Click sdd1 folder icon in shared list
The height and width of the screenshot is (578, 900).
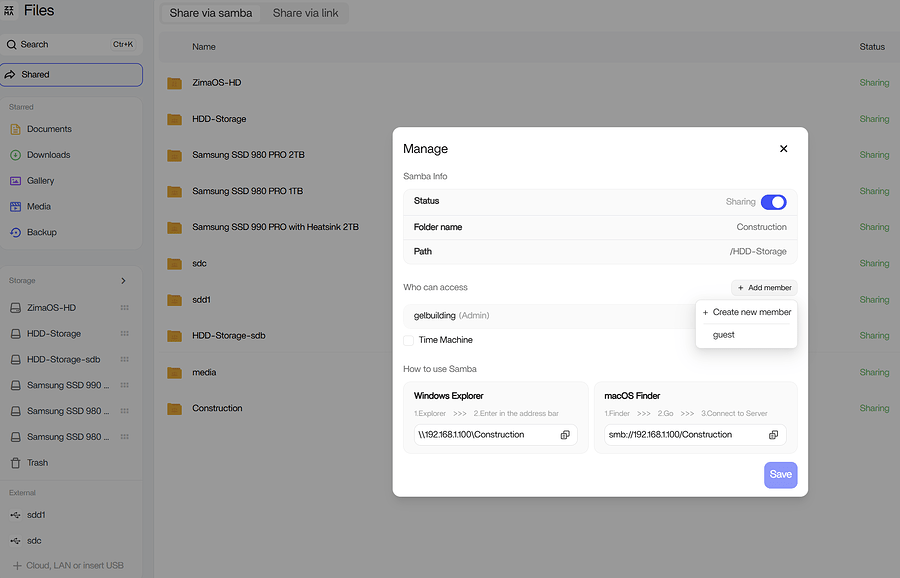point(174,300)
